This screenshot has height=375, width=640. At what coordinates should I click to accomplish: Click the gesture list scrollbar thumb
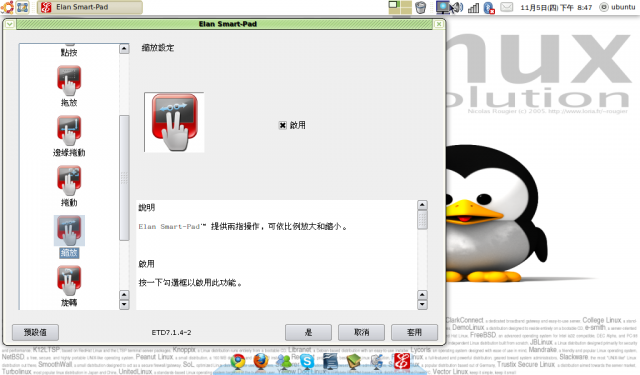click(x=124, y=178)
